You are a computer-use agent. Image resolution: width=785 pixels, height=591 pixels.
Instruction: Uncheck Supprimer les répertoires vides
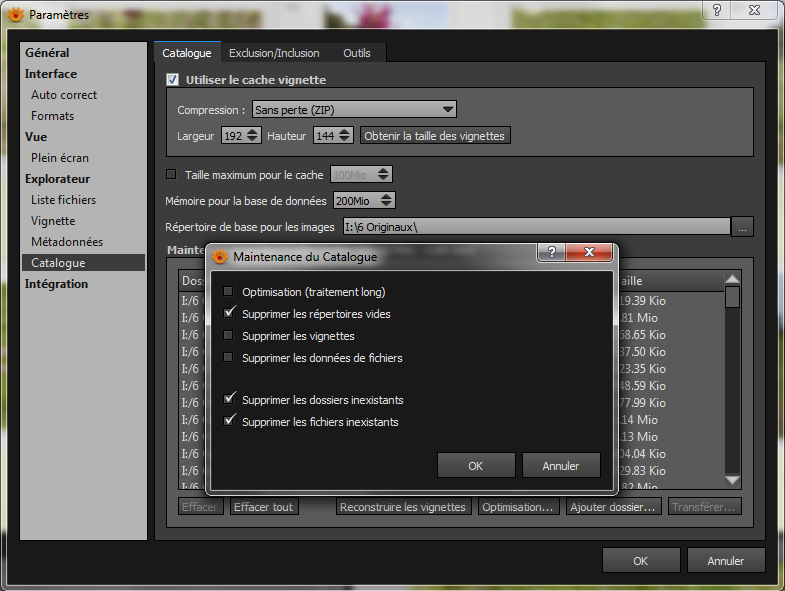pos(228,314)
